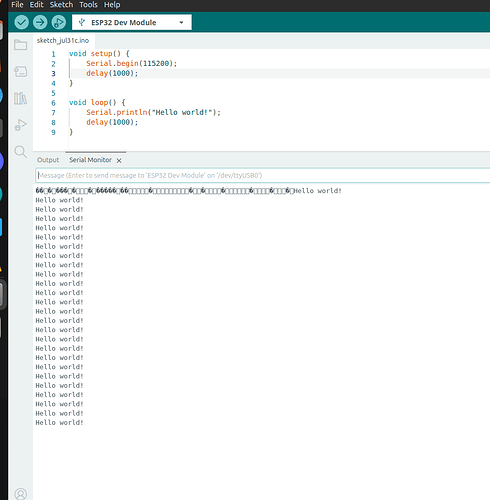Open the Tools menu
490x500 pixels.
[88, 5]
